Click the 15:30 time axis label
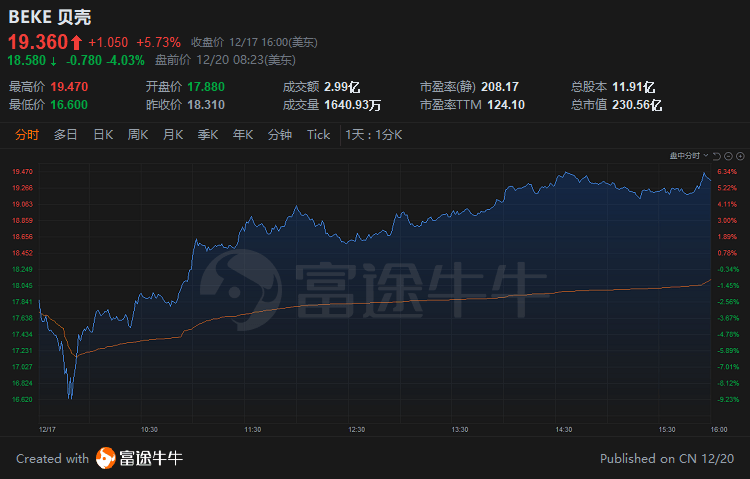Screen dimensions: 750x479 click(x=667, y=430)
